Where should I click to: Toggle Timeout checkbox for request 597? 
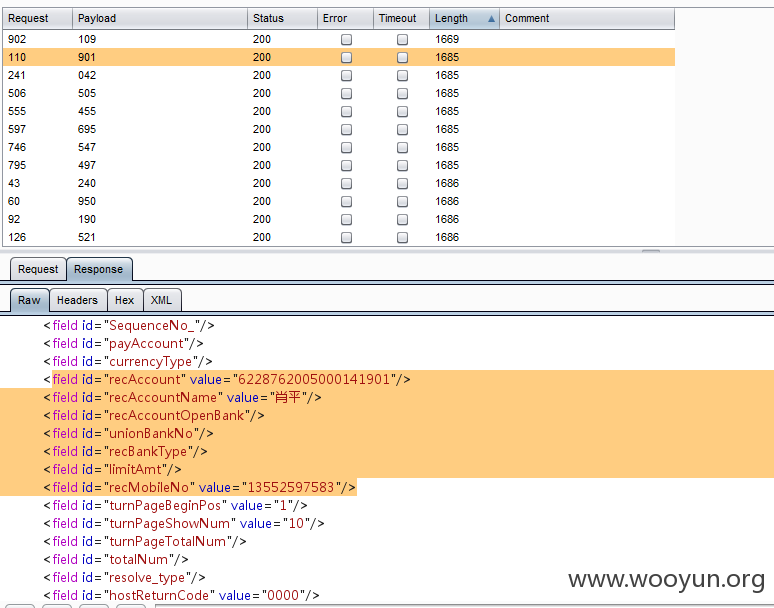pyautogui.click(x=402, y=129)
